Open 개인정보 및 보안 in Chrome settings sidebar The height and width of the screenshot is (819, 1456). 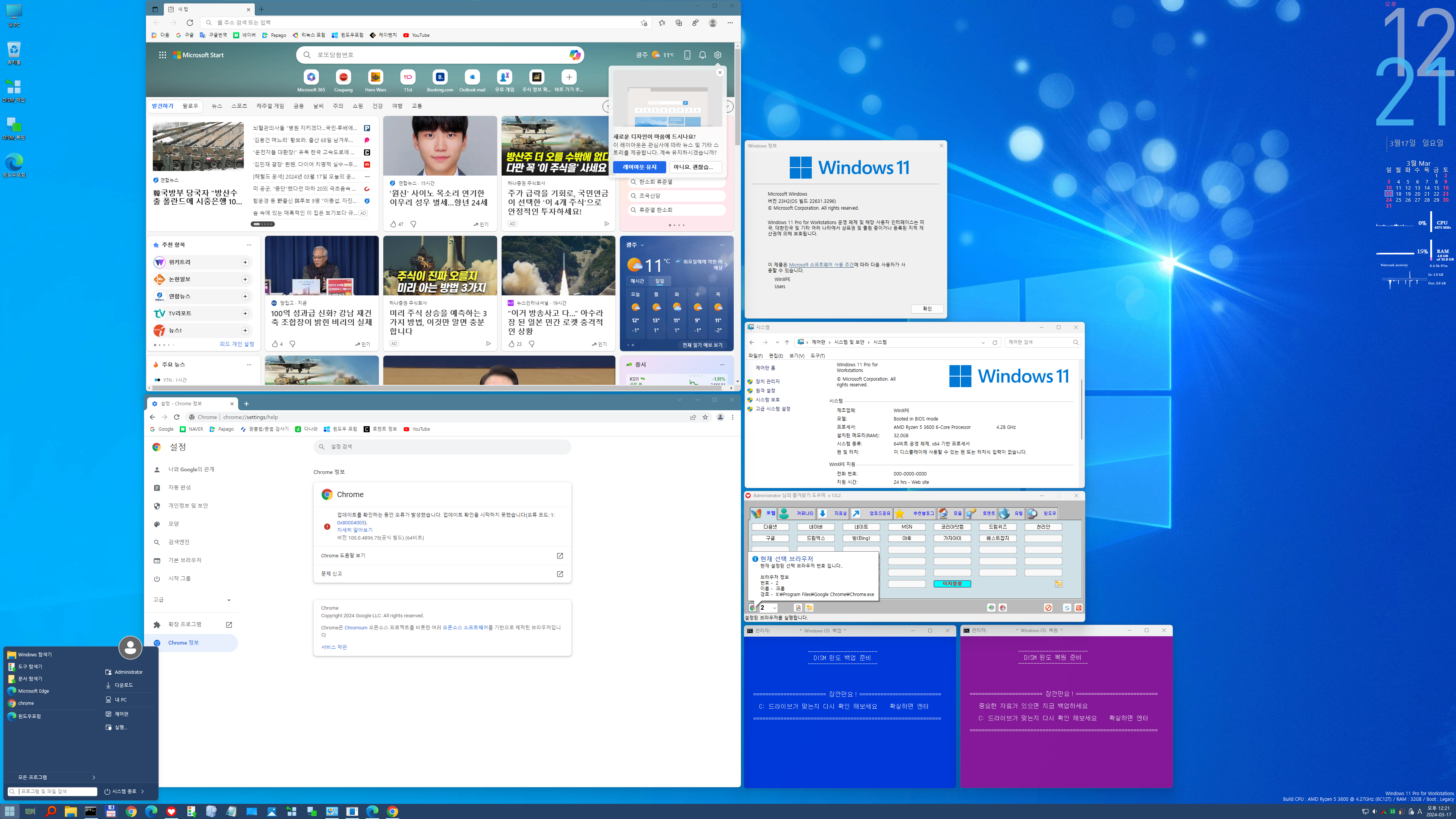coord(188,505)
